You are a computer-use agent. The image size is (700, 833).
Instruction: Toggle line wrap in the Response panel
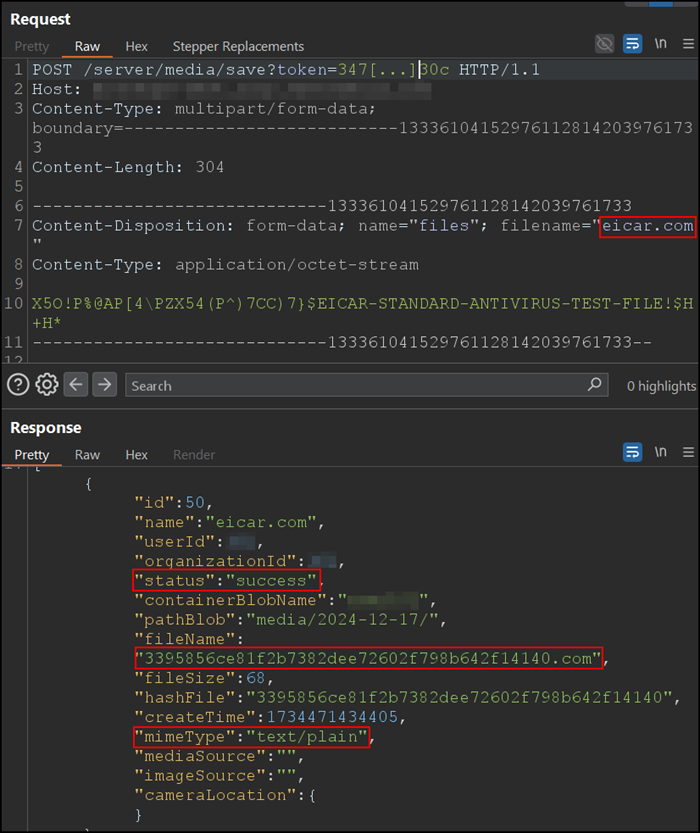pos(632,453)
